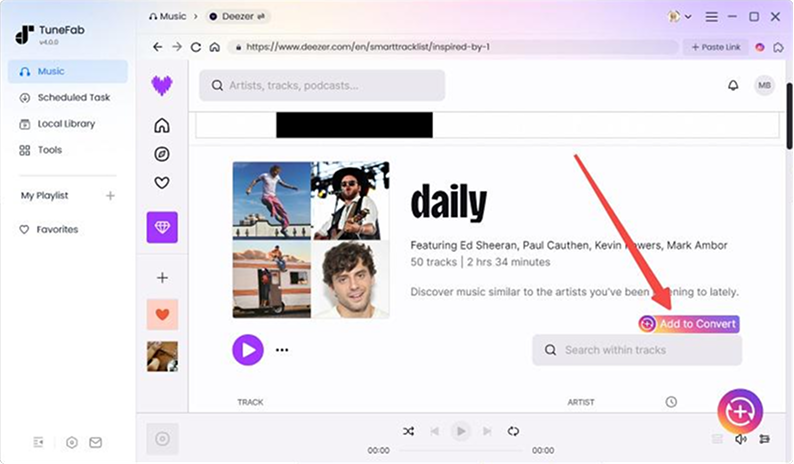Click the Add to Convert button
Viewport: 794px width, 464px height.
[x=689, y=324]
